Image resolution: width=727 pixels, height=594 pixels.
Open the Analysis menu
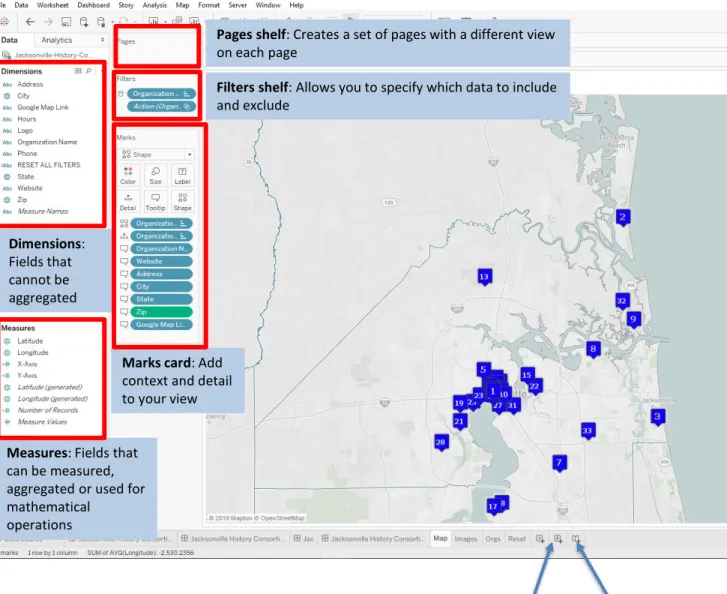pos(154,5)
